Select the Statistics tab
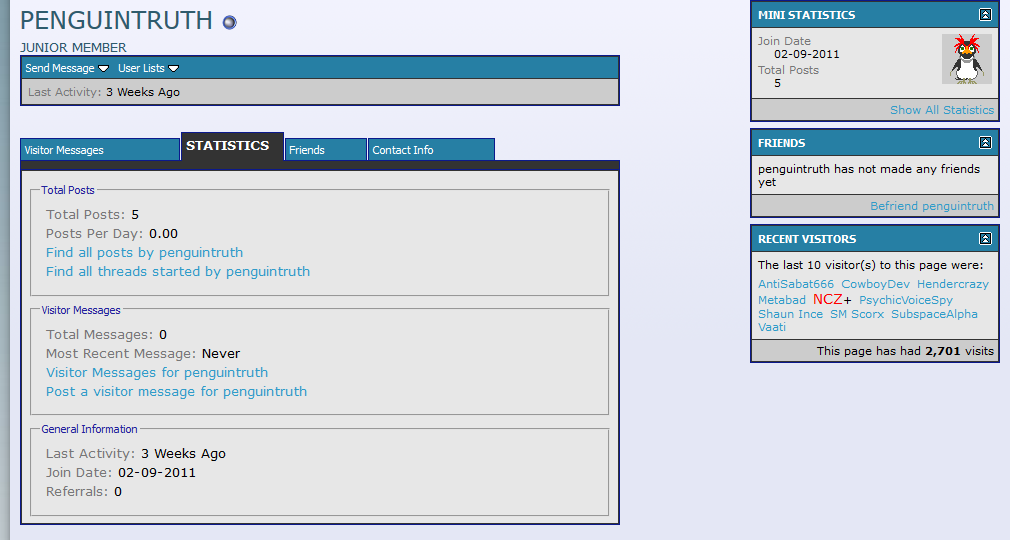This screenshot has height=540, width=1010. (232, 146)
